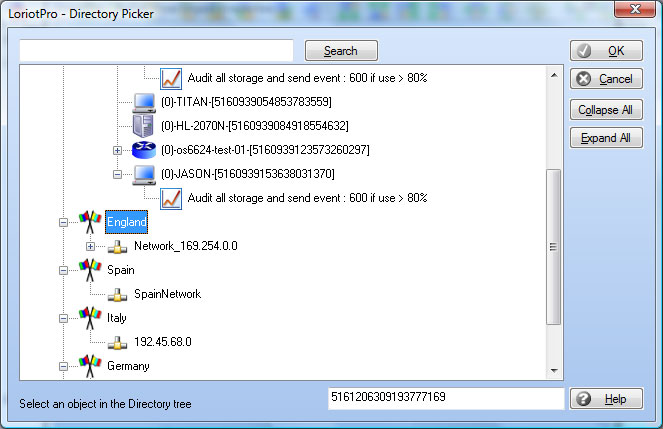Click the TITAN computer icon

tap(145, 102)
